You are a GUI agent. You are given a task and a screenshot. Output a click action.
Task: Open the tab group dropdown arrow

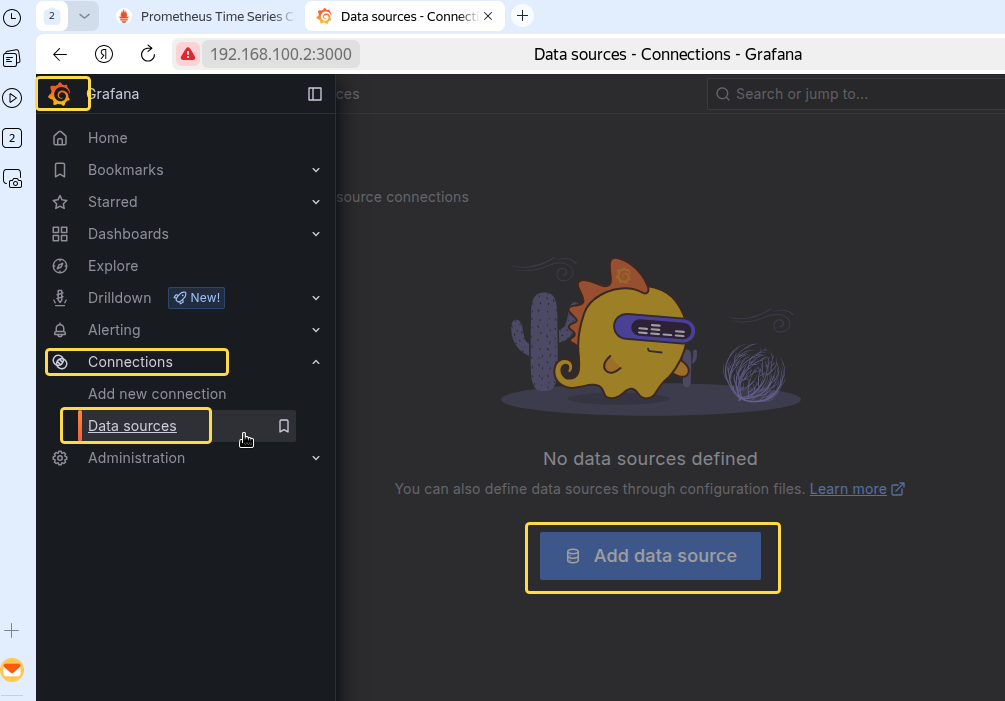[x=84, y=17]
